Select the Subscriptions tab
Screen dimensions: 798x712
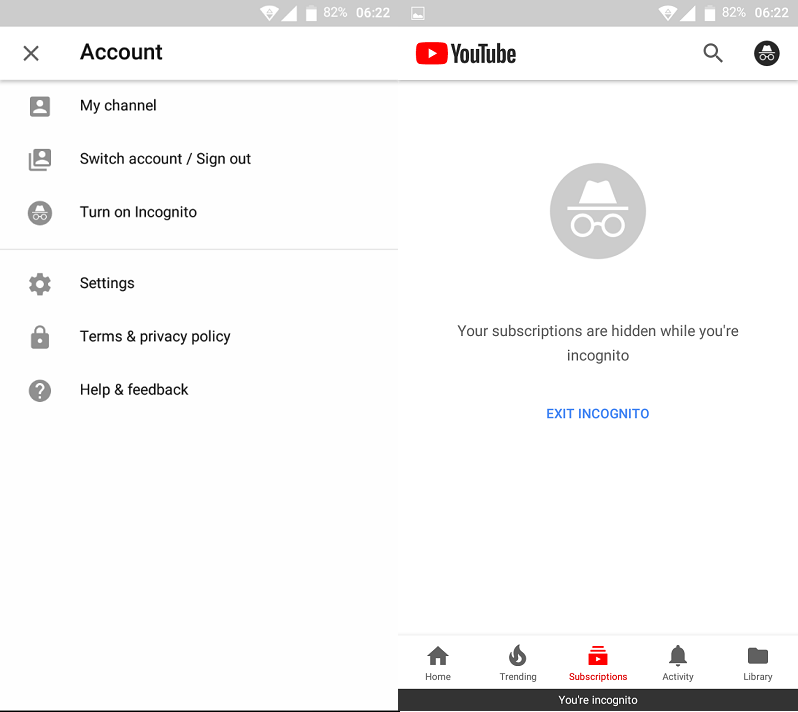pyautogui.click(x=597, y=663)
